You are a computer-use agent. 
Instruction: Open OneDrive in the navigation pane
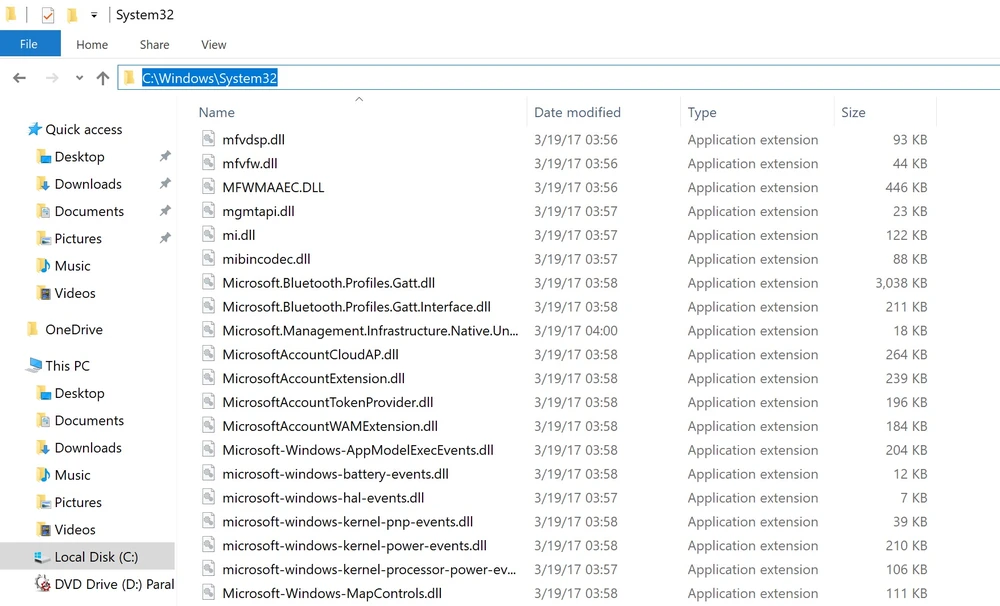73,329
